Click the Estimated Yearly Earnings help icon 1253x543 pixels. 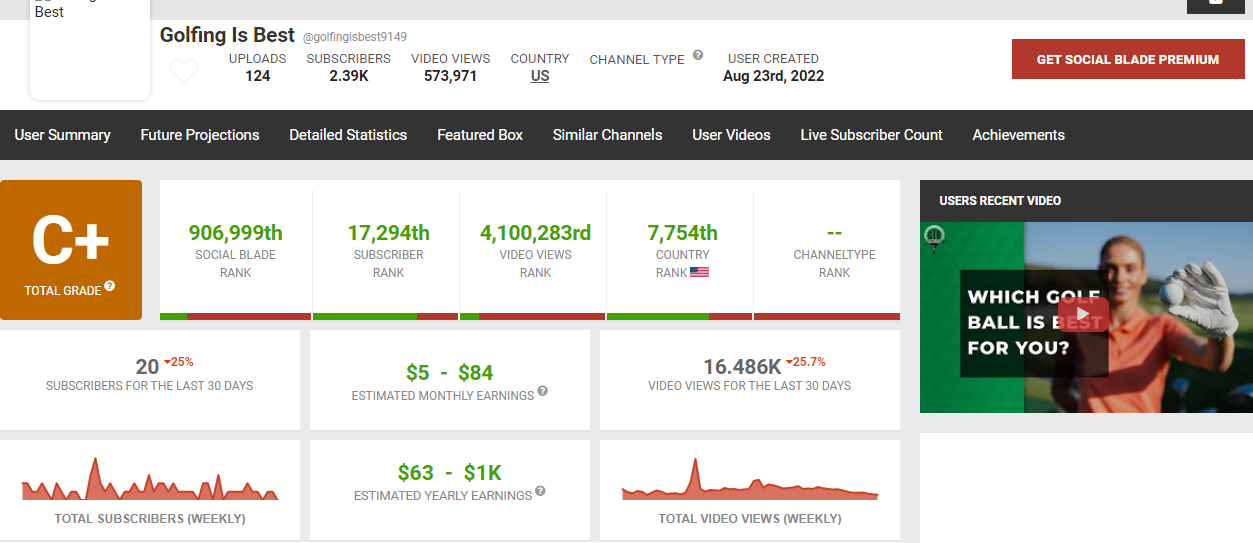tap(540, 491)
